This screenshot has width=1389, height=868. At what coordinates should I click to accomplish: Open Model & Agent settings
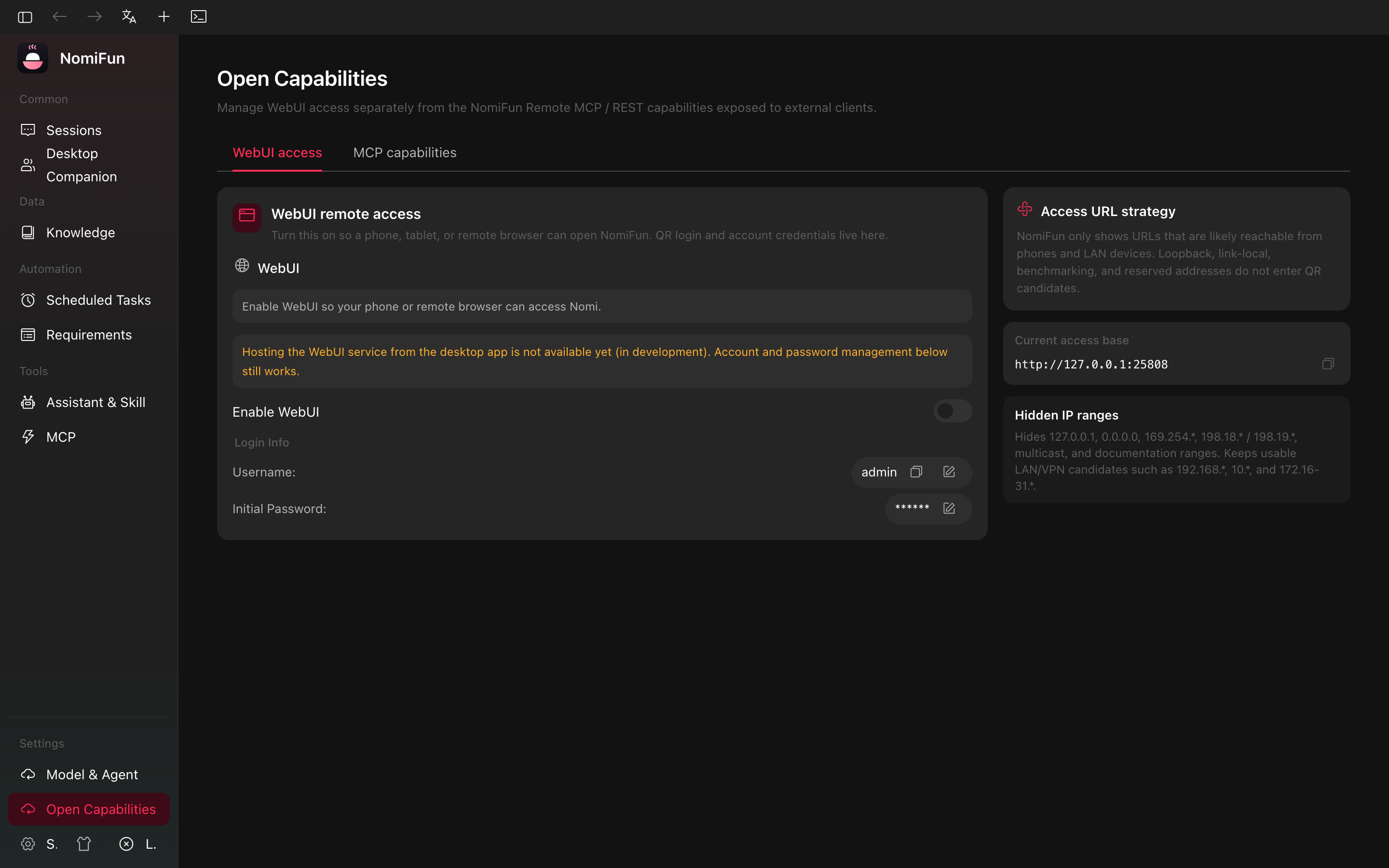coord(89,774)
